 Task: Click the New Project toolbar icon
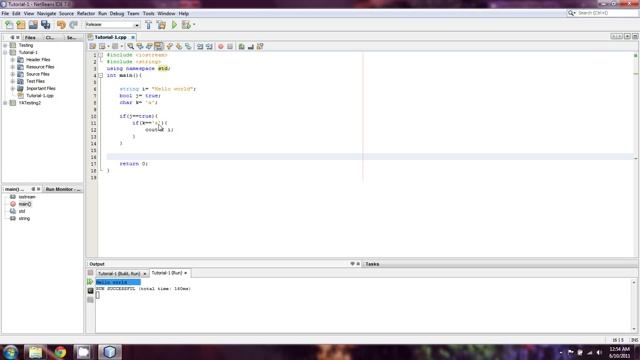coord(21,25)
